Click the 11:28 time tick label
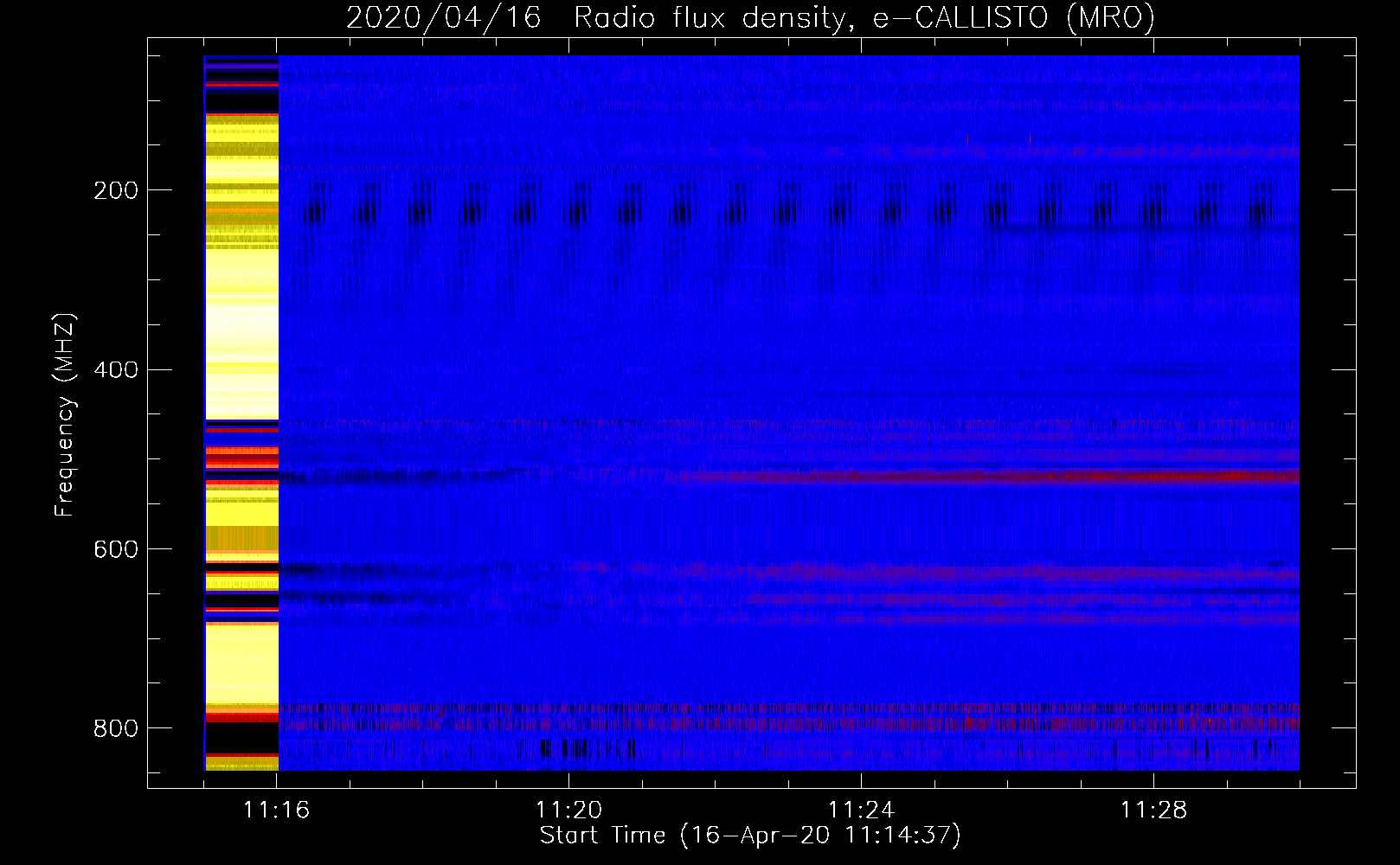The image size is (1400, 865). tap(1154, 810)
